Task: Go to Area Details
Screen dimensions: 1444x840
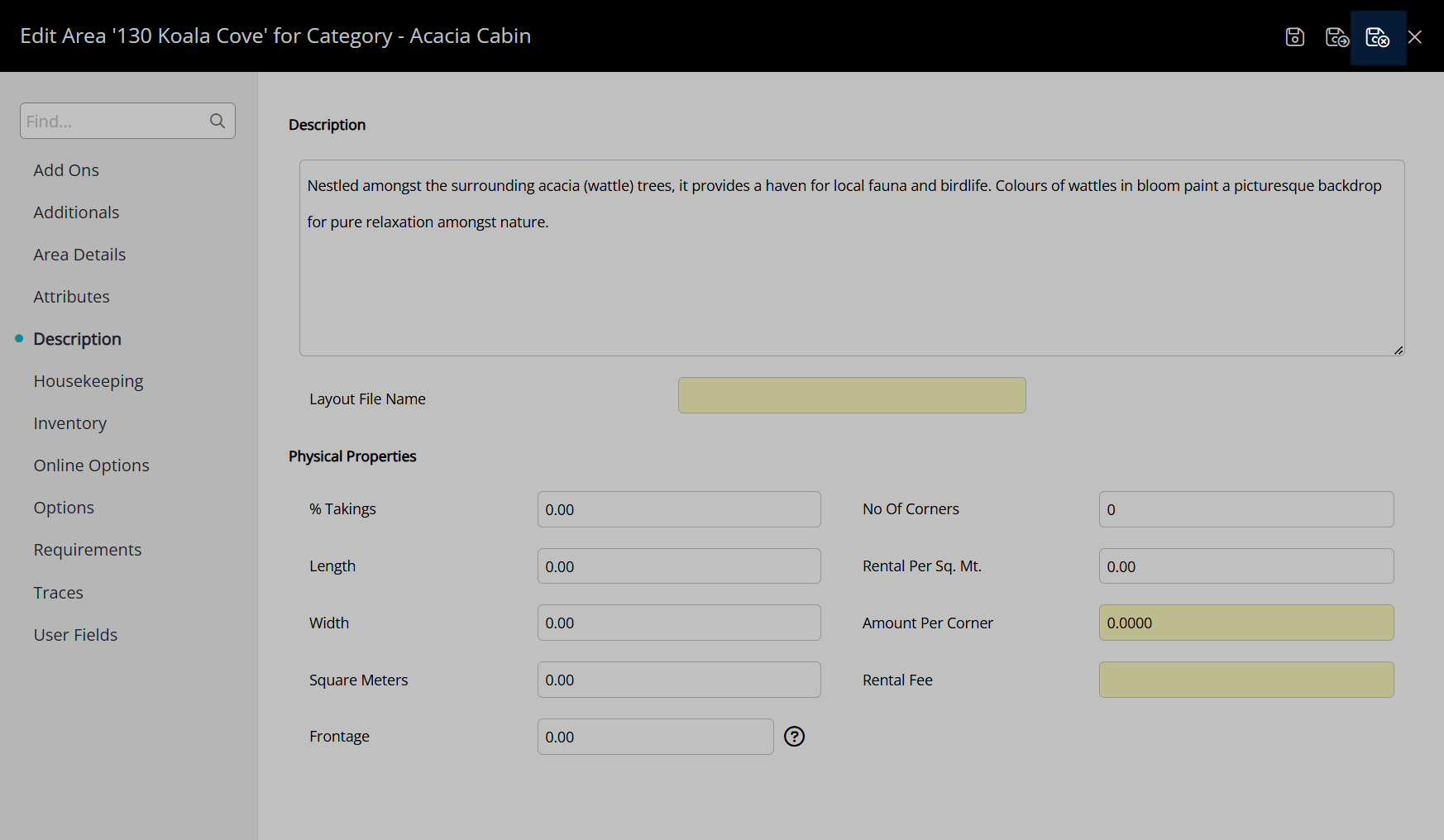Action: click(x=79, y=255)
